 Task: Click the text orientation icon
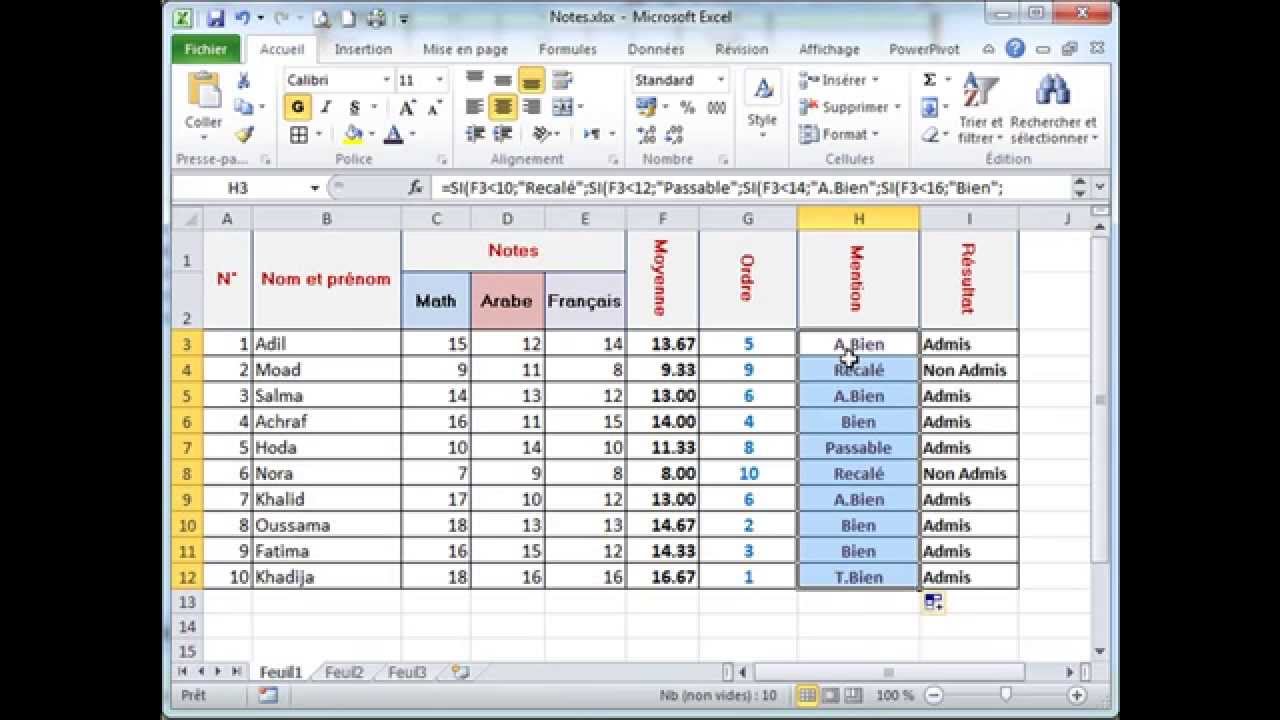coord(541,134)
